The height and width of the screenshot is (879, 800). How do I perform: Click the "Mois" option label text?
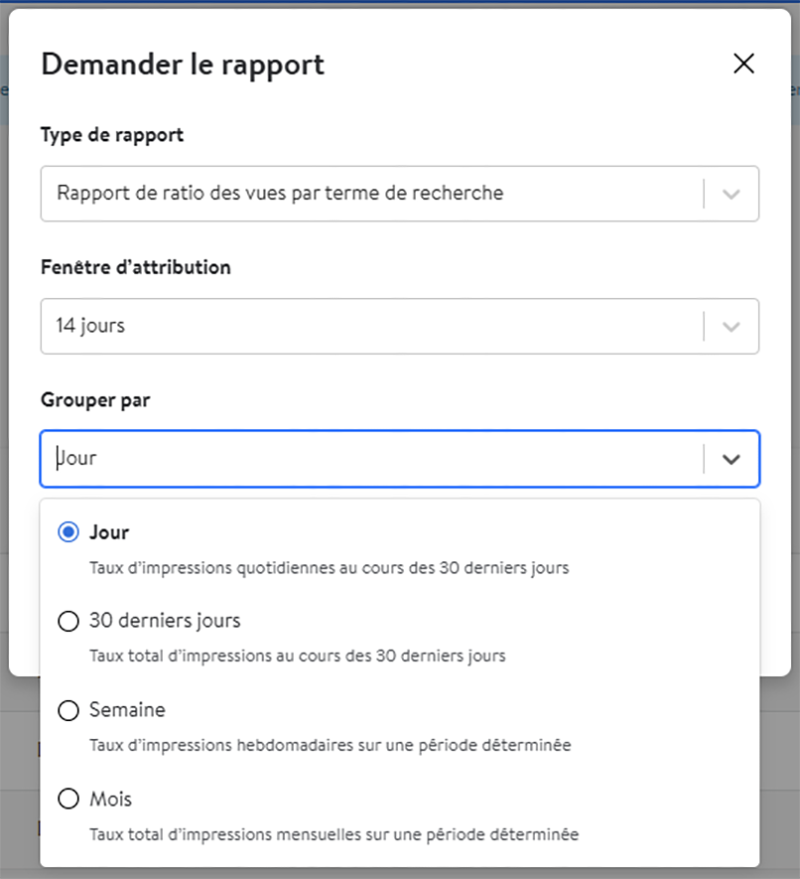pyautogui.click(x=108, y=799)
